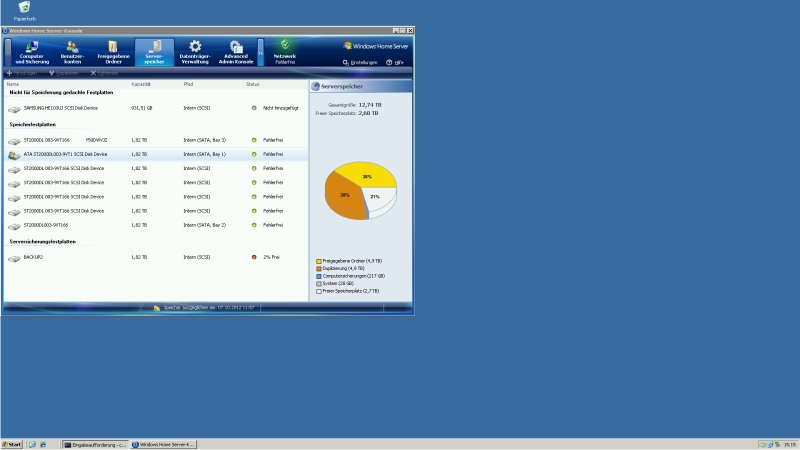Viewport: 800px width, 450px height.
Task: Switch to Eingabeaufforderung taskbar window
Action: [x=94, y=444]
